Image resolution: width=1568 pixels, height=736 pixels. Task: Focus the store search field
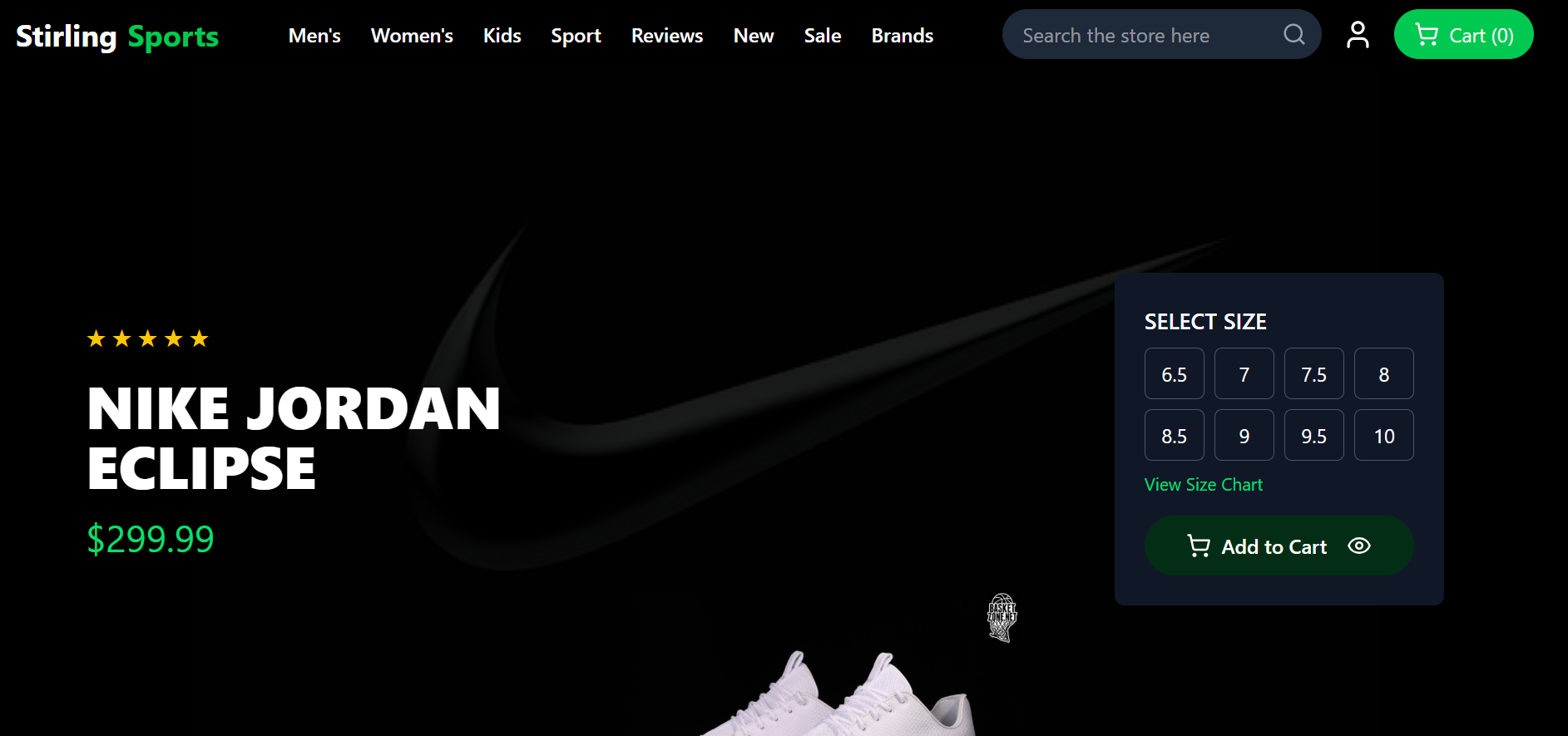coord(1144,36)
